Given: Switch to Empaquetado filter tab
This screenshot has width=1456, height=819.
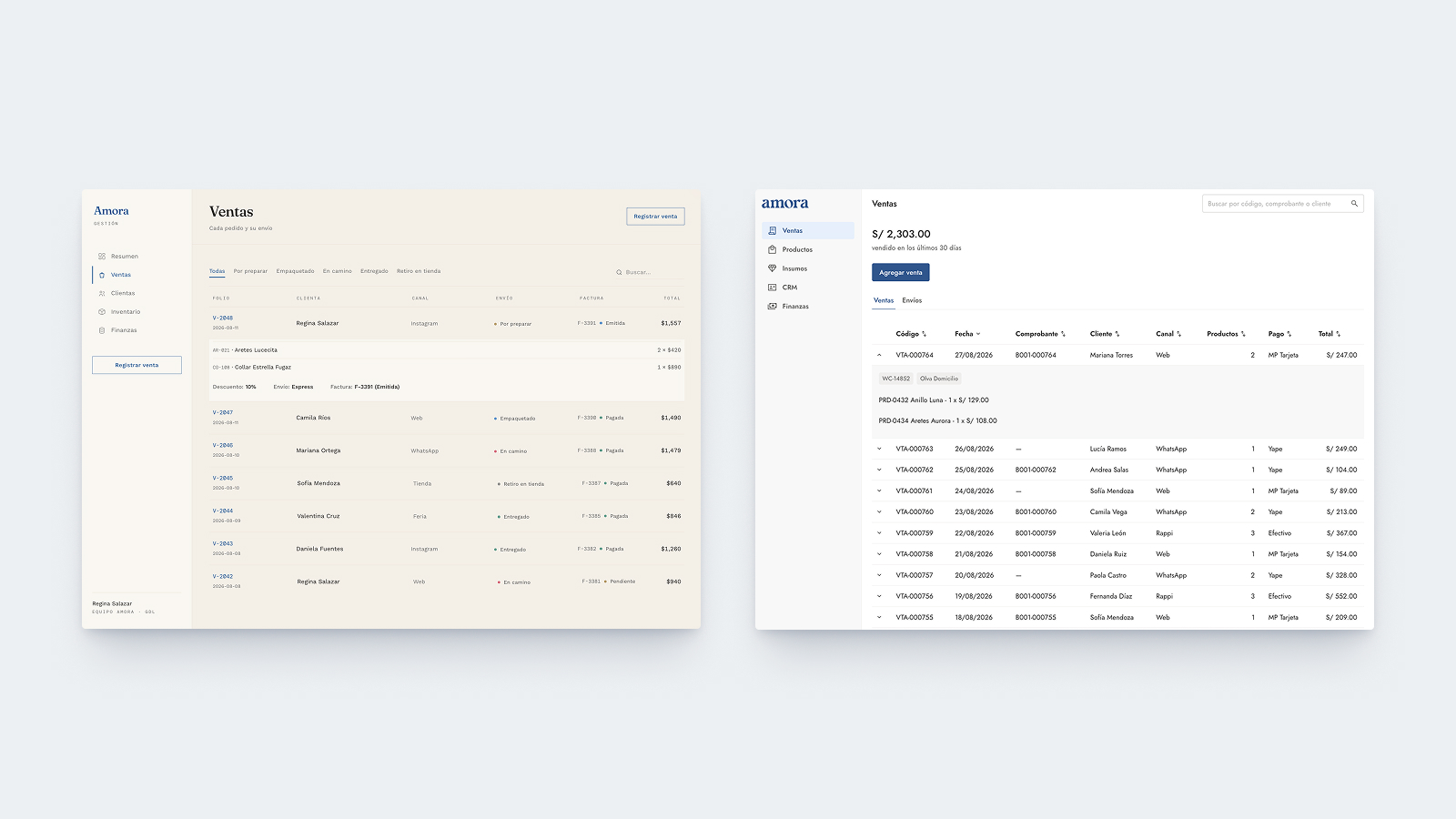Looking at the screenshot, I should click(x=295, y=271).
